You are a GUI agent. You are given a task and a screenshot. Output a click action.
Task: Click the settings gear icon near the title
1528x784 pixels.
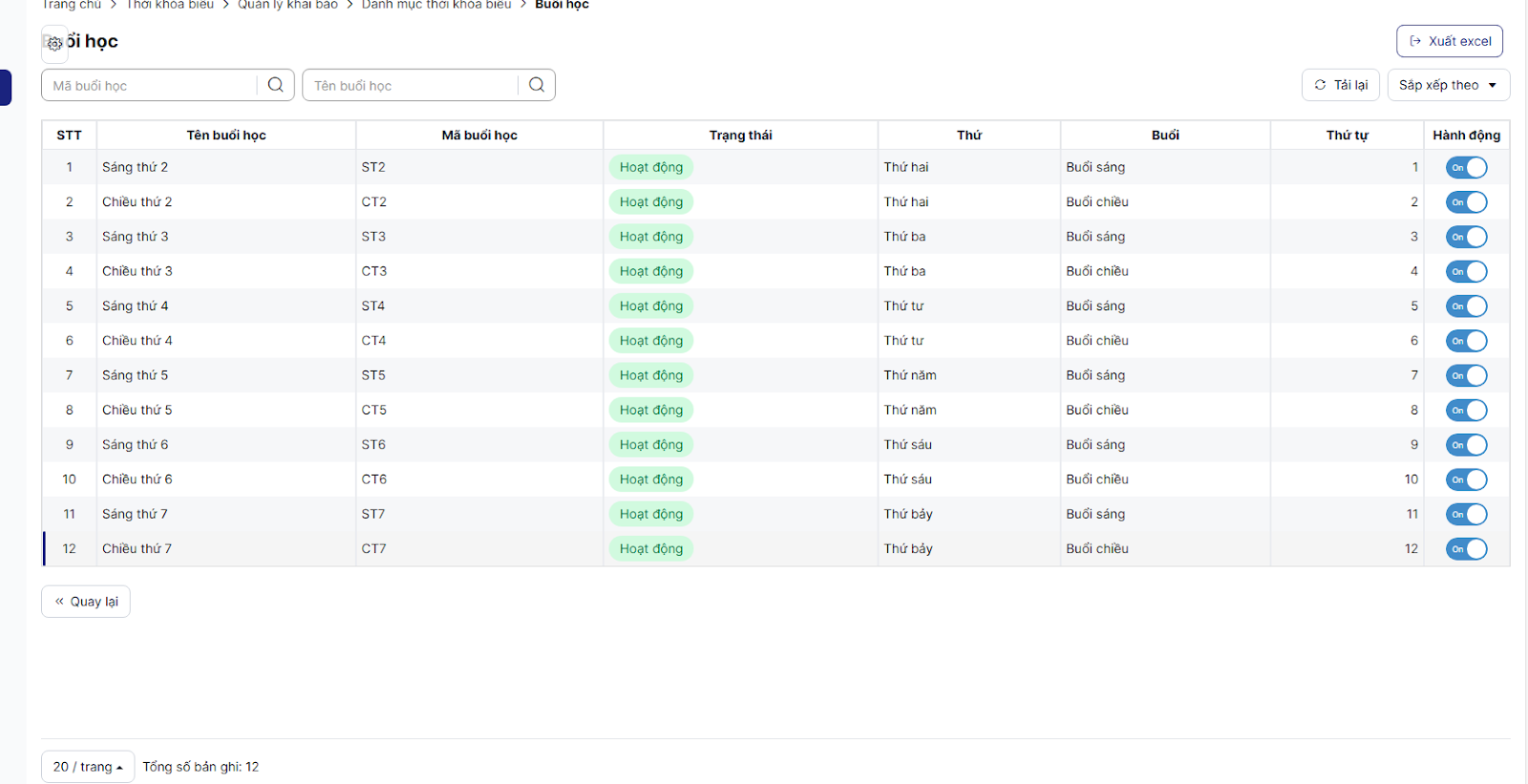coord(54,43)
